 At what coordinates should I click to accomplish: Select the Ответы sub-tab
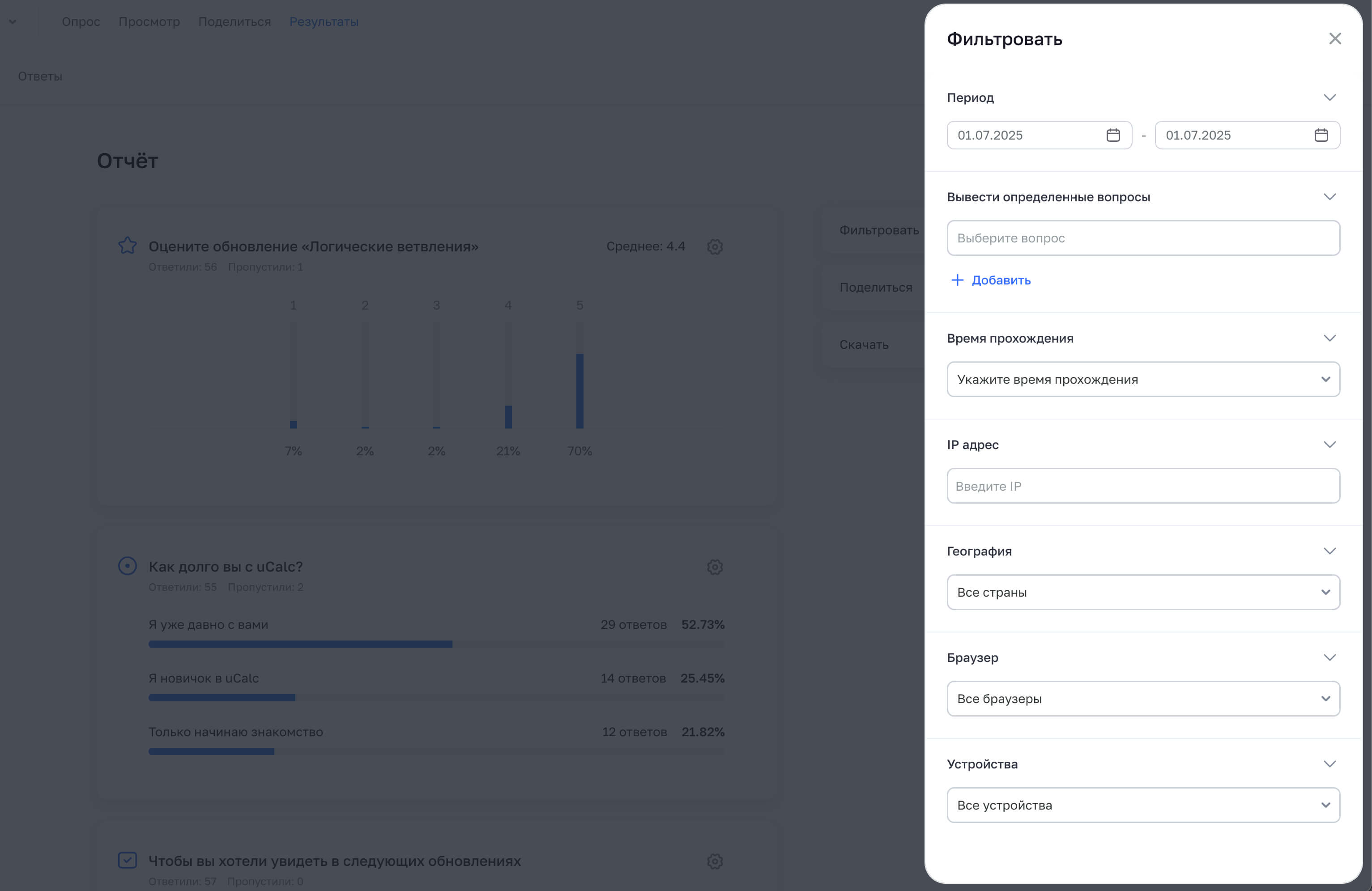click(x=40, y=76)
